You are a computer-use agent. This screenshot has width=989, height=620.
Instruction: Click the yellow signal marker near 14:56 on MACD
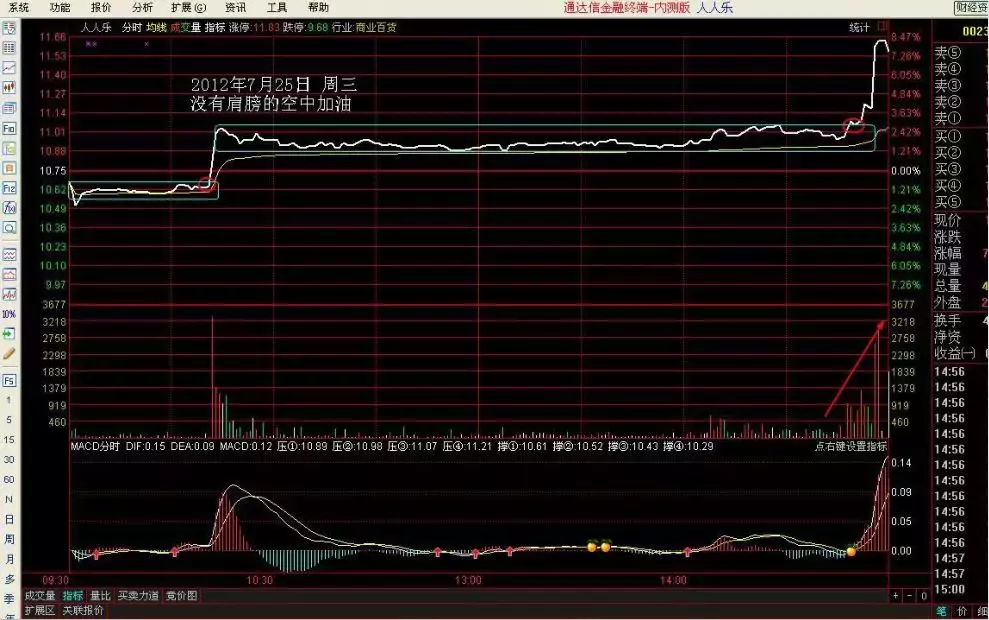(851, 551)
